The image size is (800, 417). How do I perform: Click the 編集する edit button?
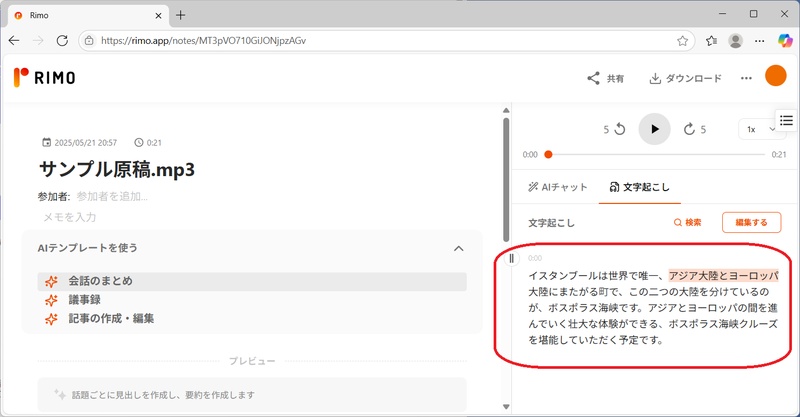752,223
